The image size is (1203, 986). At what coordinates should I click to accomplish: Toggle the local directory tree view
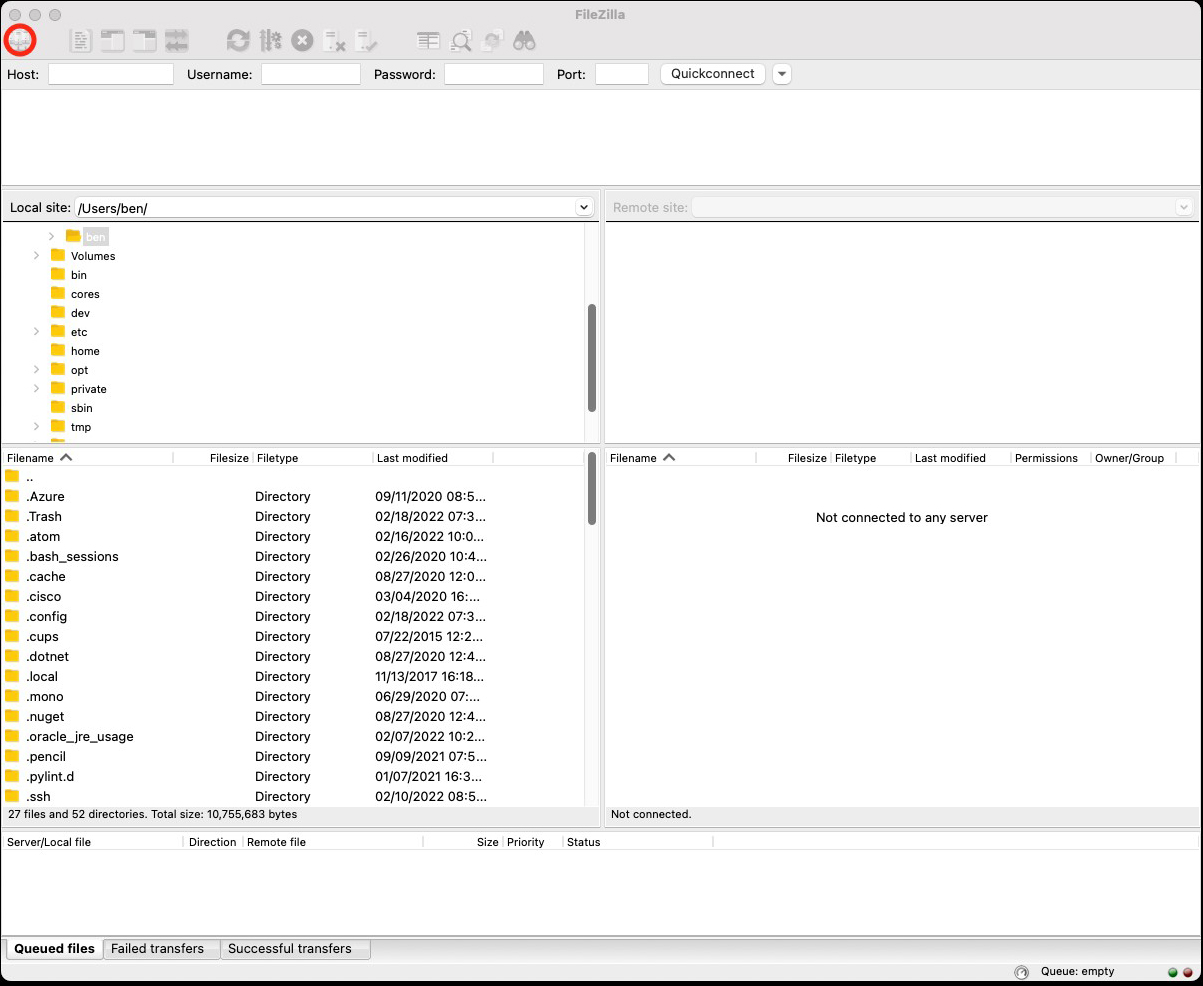coord(113,41)
